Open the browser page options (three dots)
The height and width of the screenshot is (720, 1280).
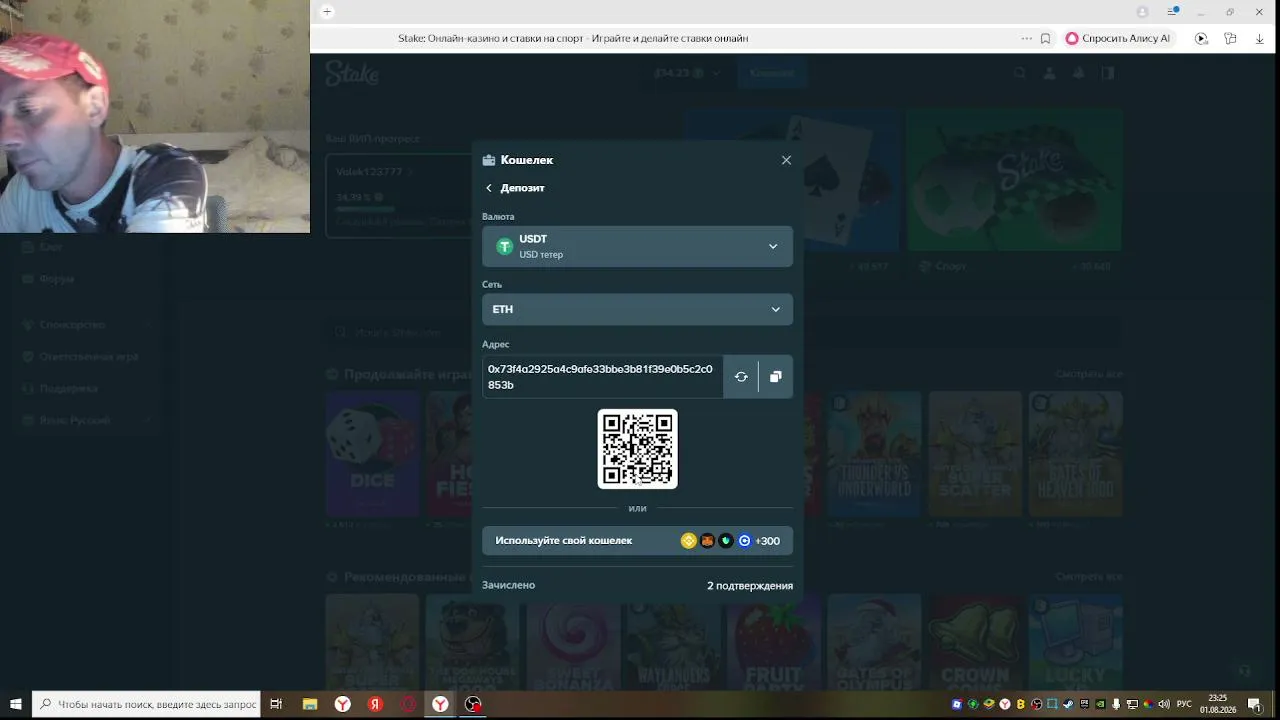[1026, 39]
